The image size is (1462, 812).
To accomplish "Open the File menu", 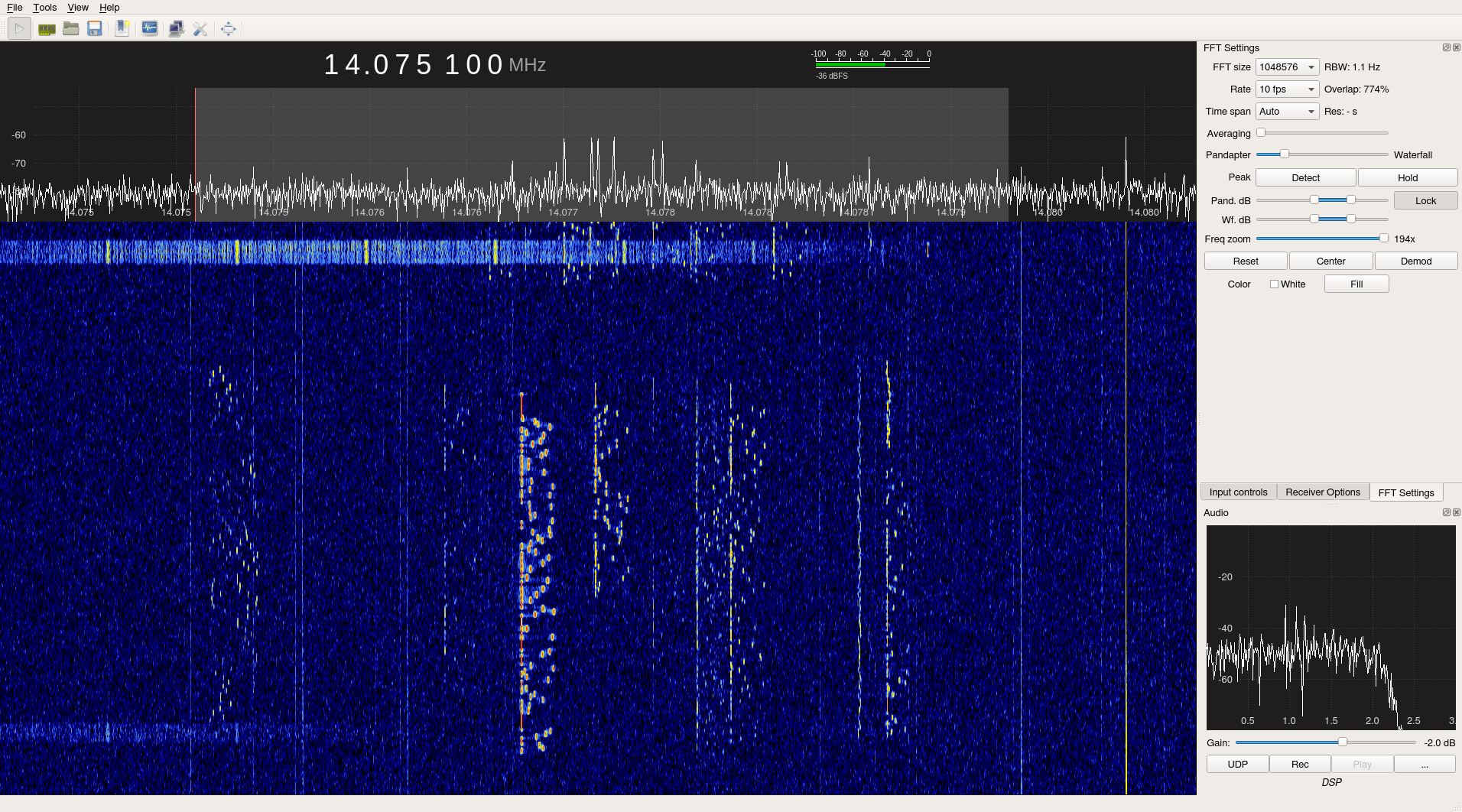I will (x=15, y=8).
